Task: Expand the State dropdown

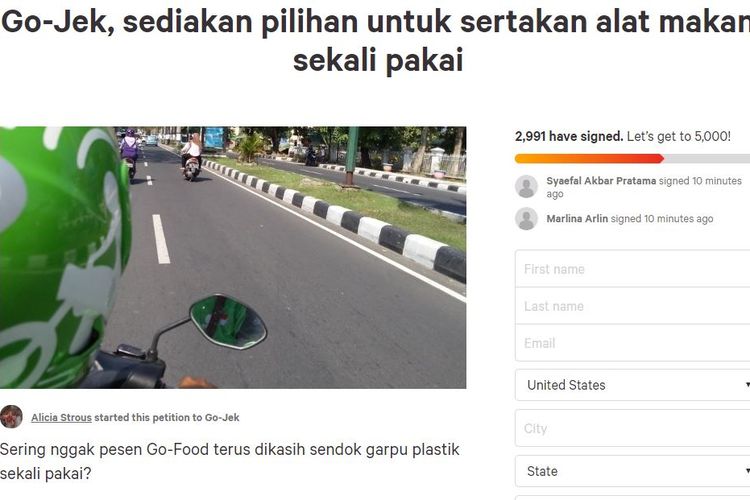Action: point(632,471)
